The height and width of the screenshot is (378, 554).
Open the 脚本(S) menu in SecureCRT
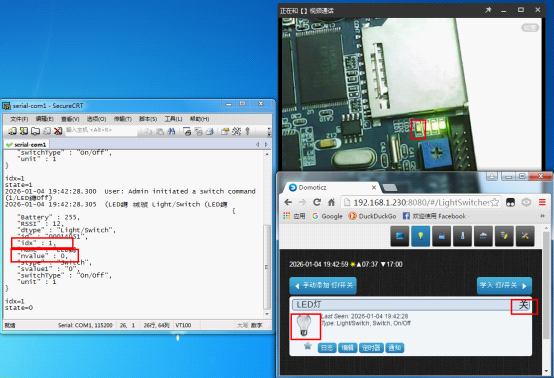pos(148,119)
